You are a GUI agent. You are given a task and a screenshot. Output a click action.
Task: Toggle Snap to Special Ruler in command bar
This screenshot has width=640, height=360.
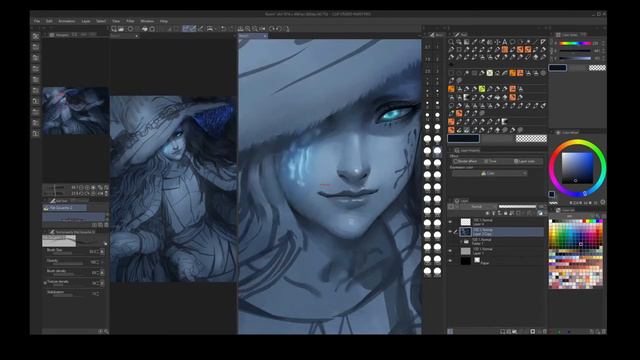[193, 29]
